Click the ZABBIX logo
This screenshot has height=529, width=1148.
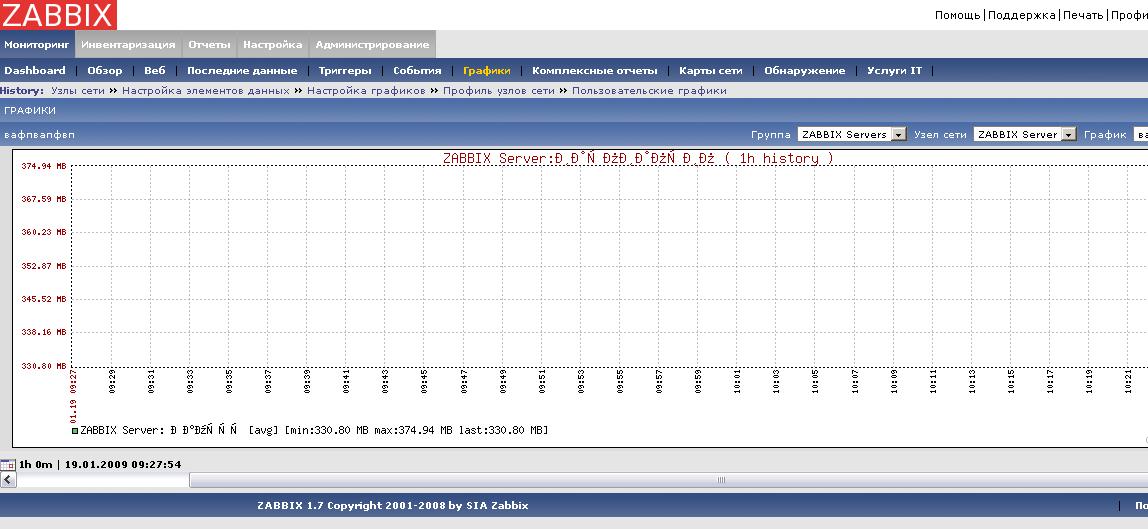[58, 15]
